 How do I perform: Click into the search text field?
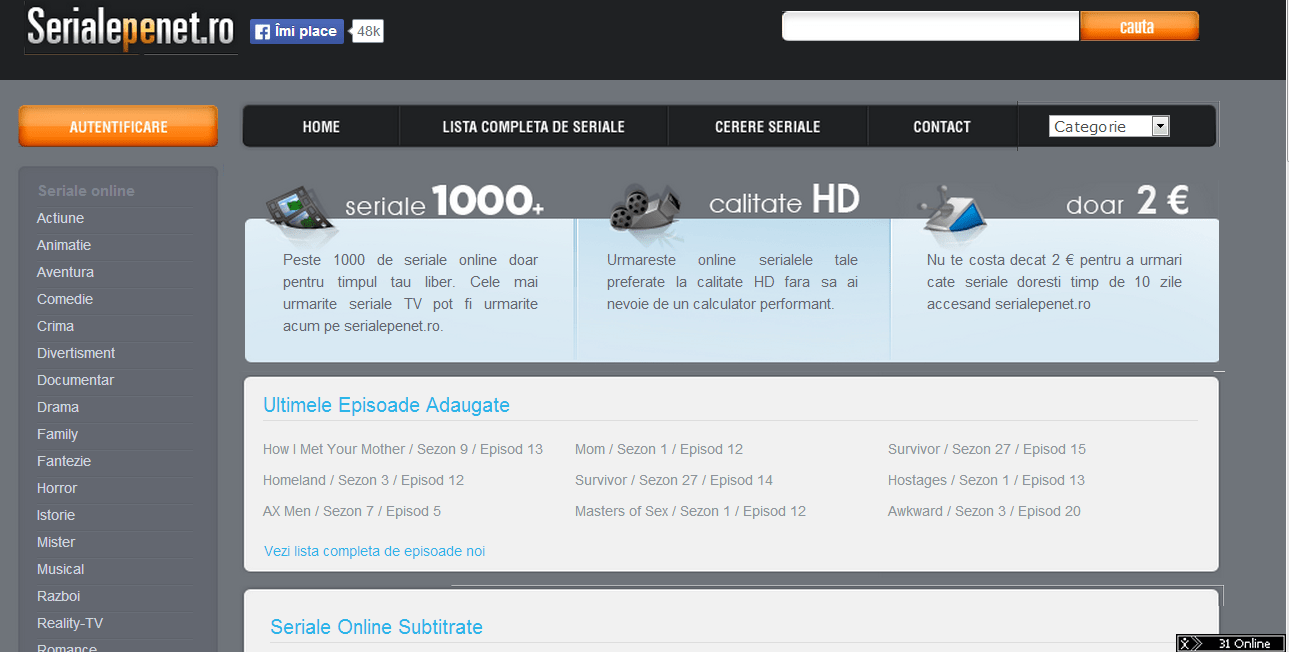click(930, 26)
